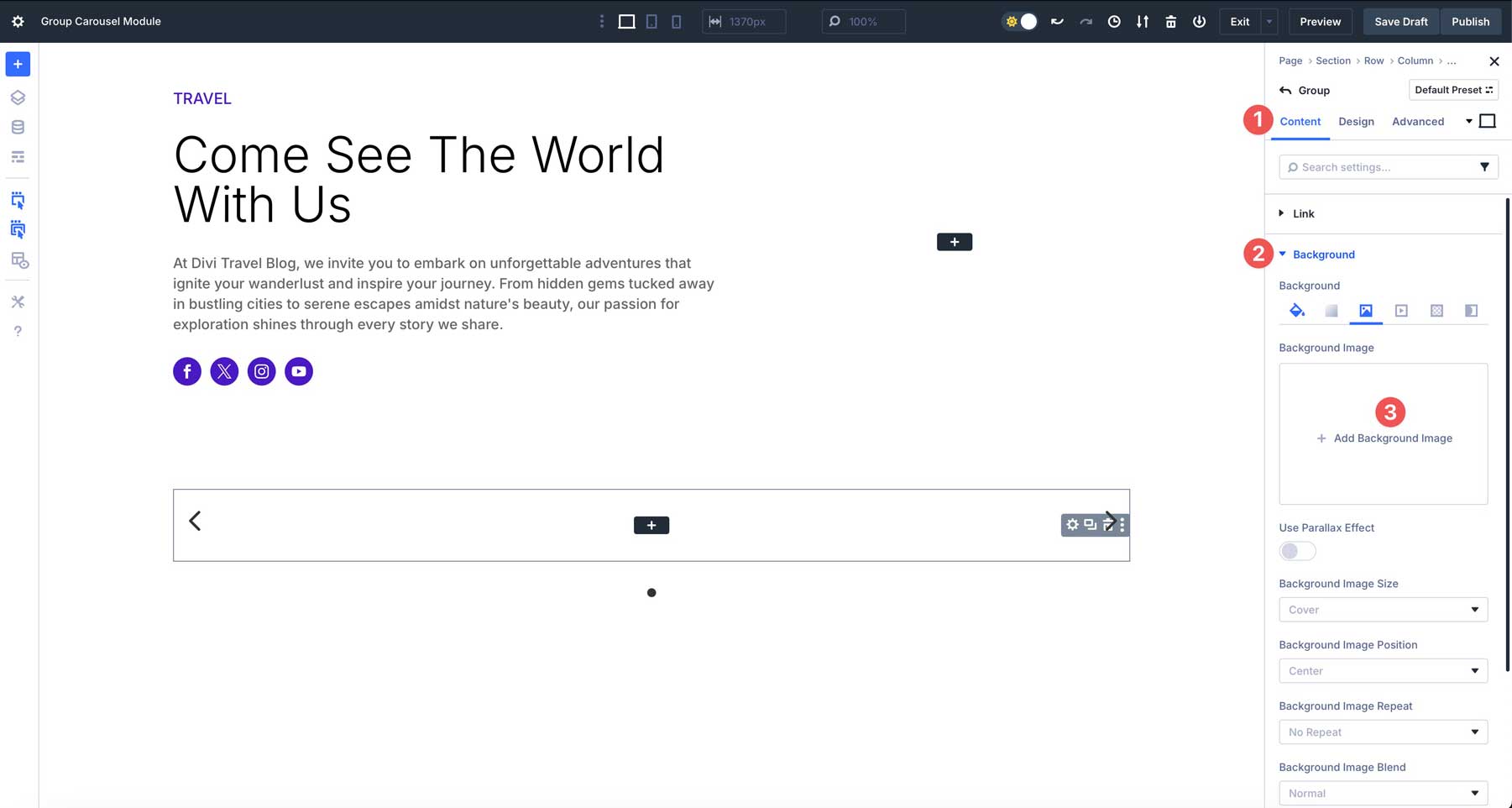
Task: Select the paint bucket color background icon
Action: pyautogui.click(x=1297, y=311)
